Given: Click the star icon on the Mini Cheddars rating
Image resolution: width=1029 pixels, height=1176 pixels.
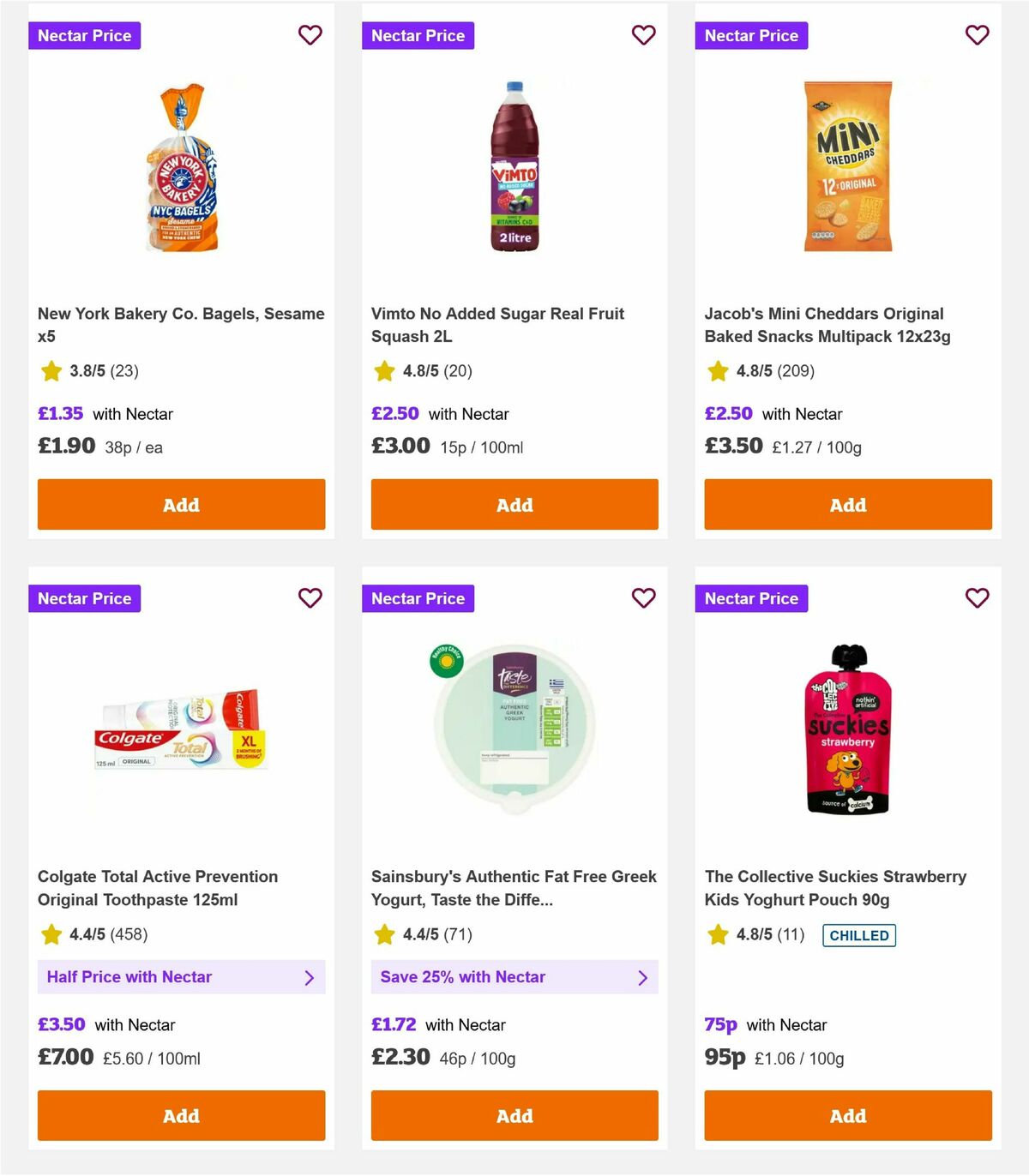Looking at the screenshot, I should coord(716,371).
